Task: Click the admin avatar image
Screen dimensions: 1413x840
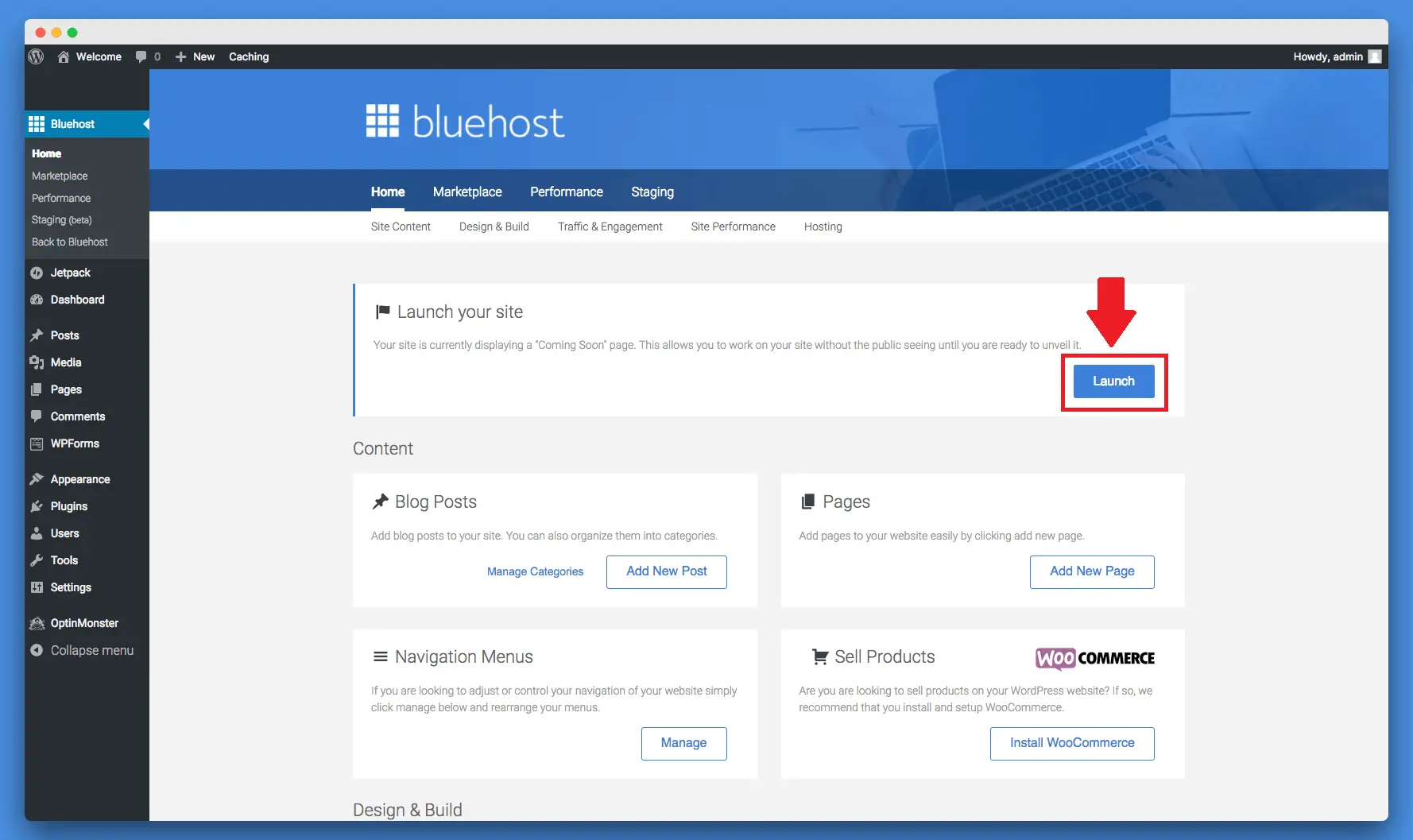Action: tap(1375, 56)
